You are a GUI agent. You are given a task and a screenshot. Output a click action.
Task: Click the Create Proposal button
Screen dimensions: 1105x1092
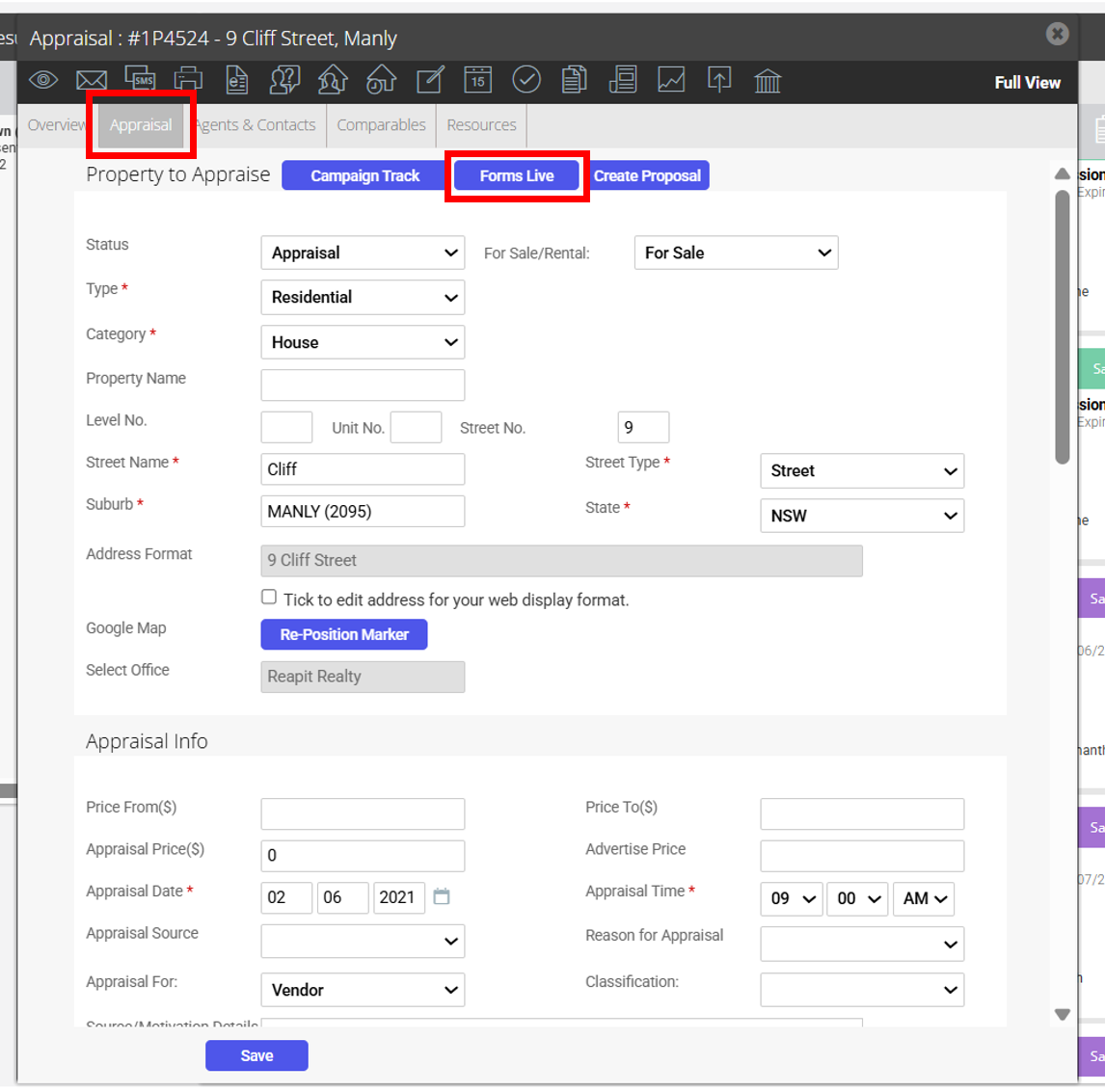pyautogui.click(x=647, y=175)
